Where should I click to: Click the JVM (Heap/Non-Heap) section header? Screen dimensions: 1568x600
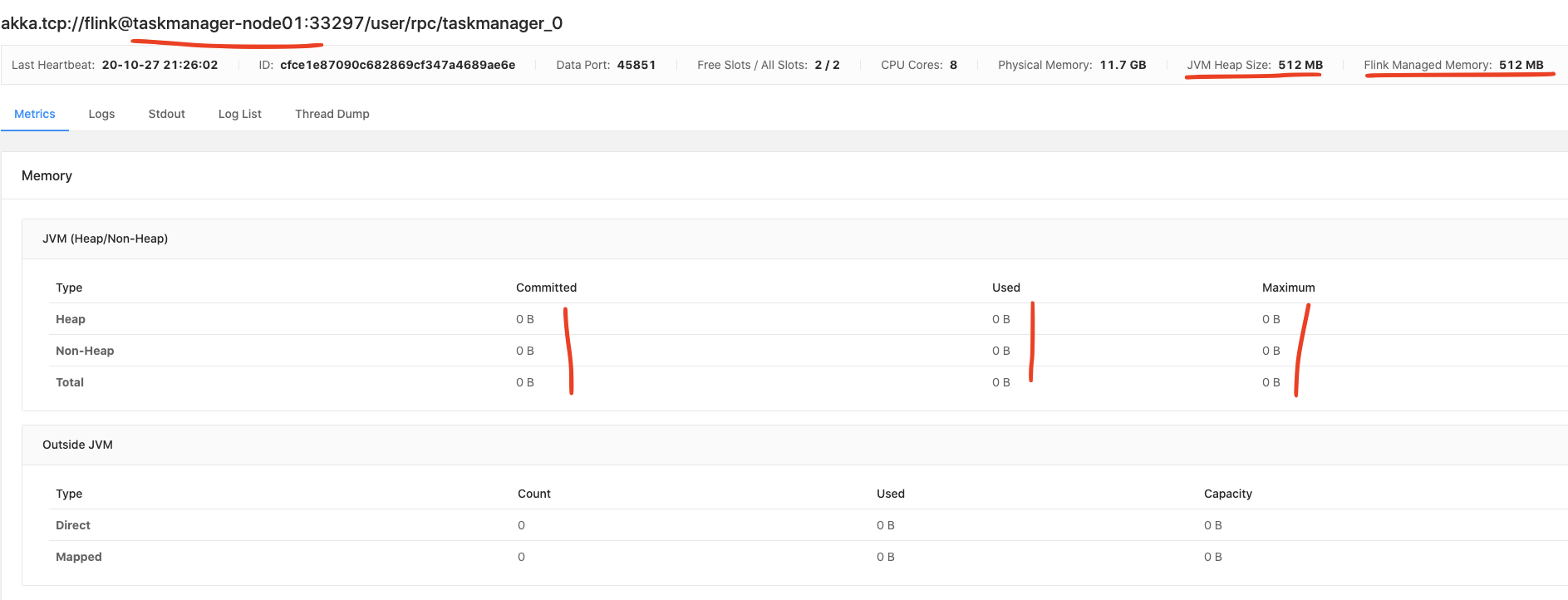tap(106, 239)
